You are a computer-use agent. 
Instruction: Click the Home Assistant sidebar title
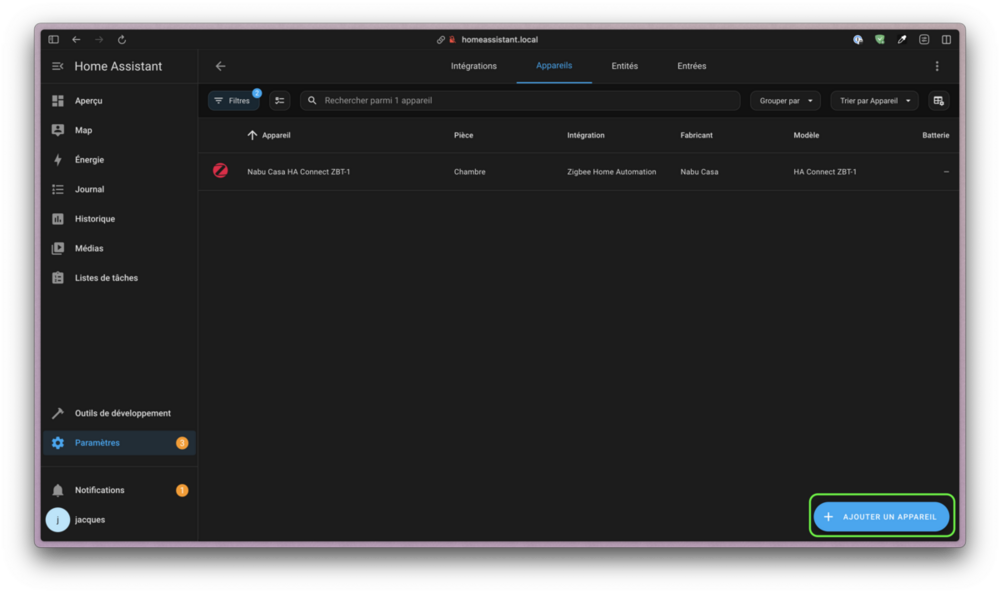pos(118,66)
